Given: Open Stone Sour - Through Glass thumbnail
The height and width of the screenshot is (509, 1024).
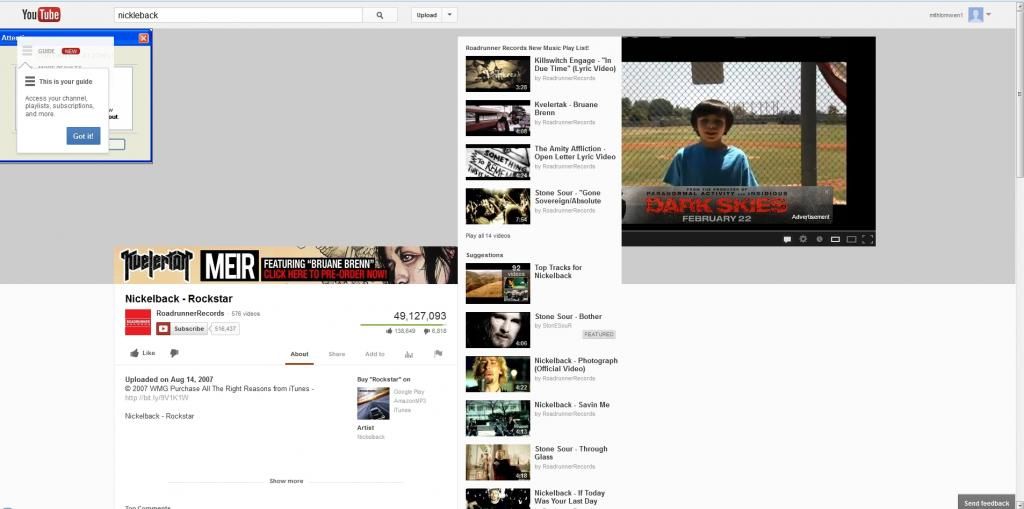Looking at the screenshot, I should coord(498,462).
